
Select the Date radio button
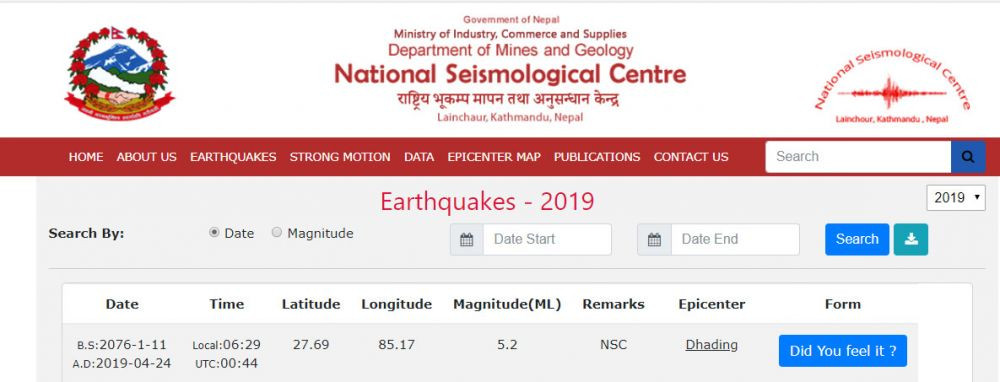click(x=214, y=233)
